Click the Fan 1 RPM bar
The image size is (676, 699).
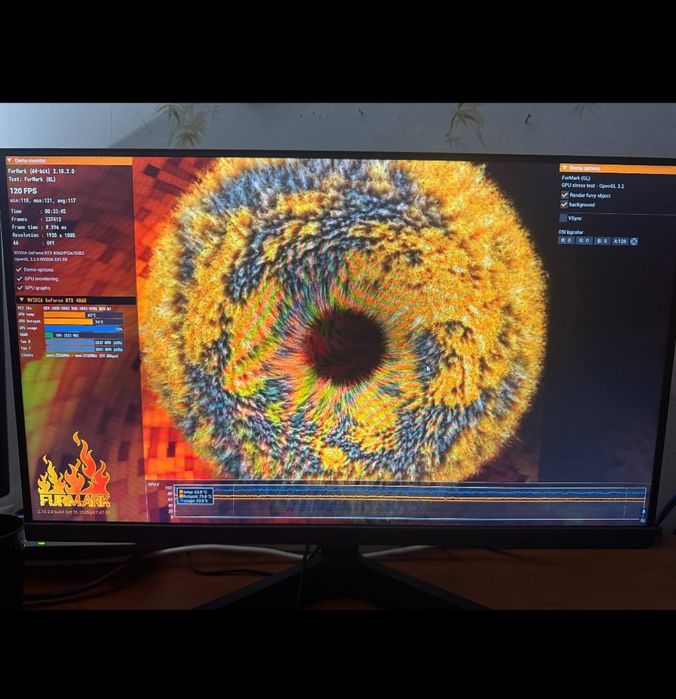click(83, 349)
